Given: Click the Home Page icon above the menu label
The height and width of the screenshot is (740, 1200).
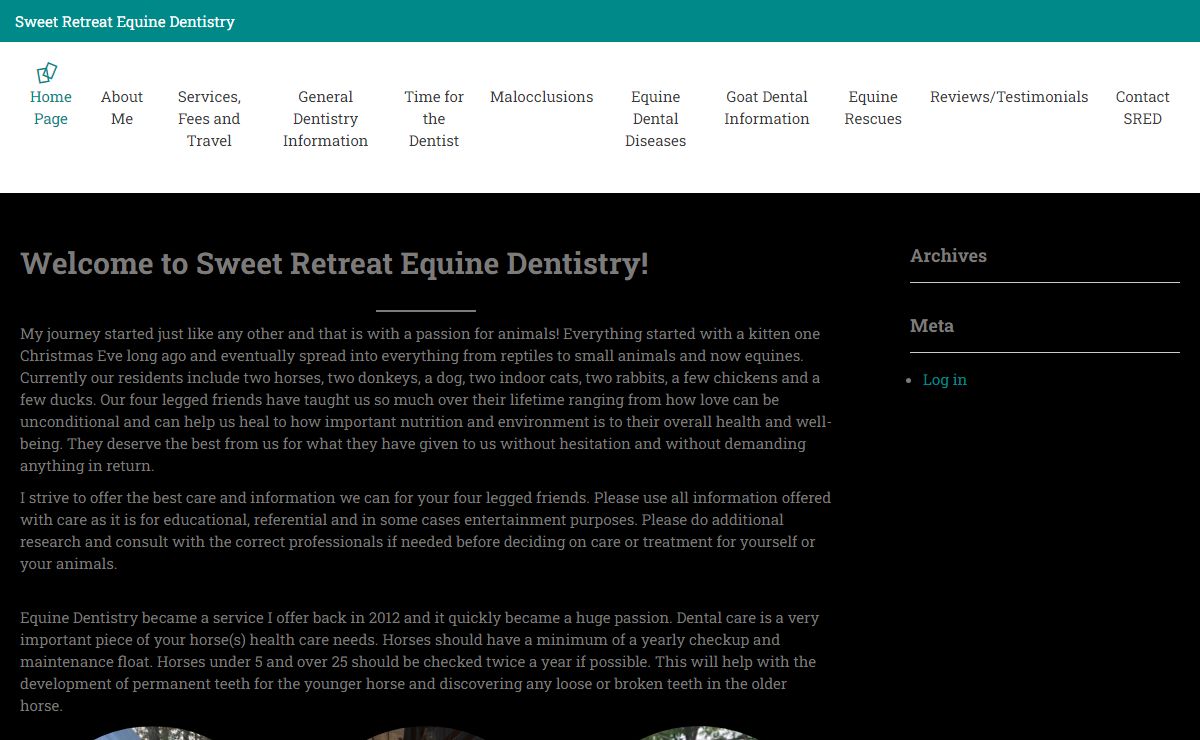Looking at the screenshot, I should point(46,73).
